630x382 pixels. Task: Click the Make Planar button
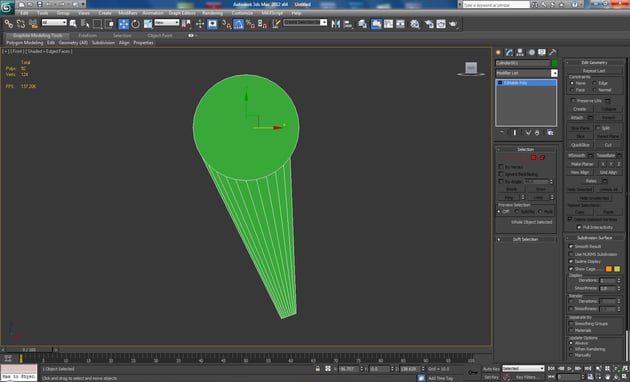pos(582,164)
